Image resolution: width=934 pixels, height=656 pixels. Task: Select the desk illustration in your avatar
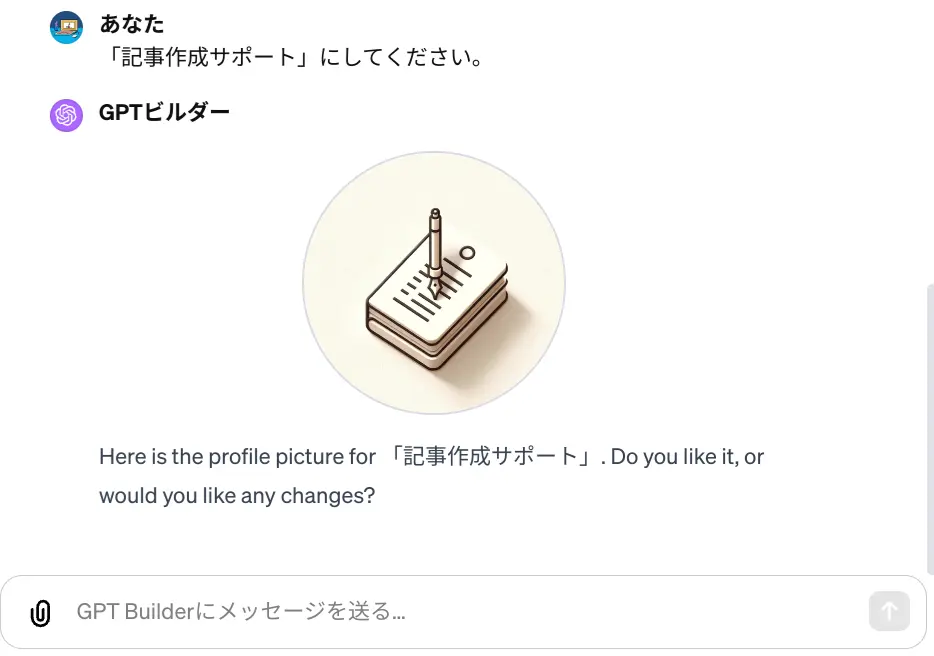coord(66,27)
